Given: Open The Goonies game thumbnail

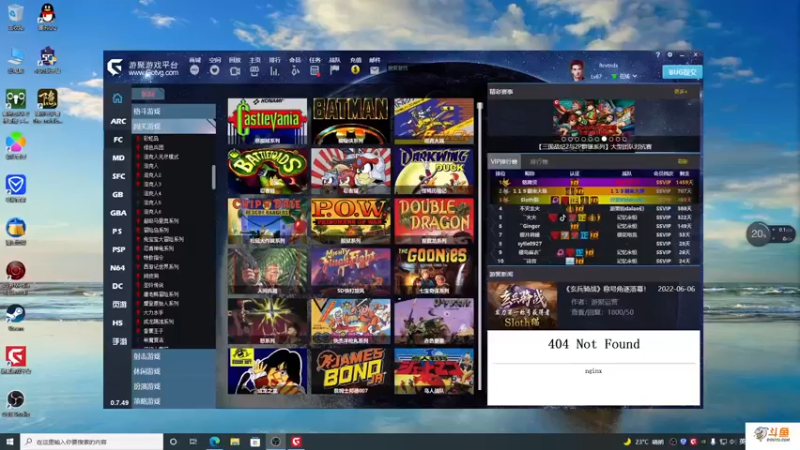Looking at the screenshot, I should click(x=434, y=271).
